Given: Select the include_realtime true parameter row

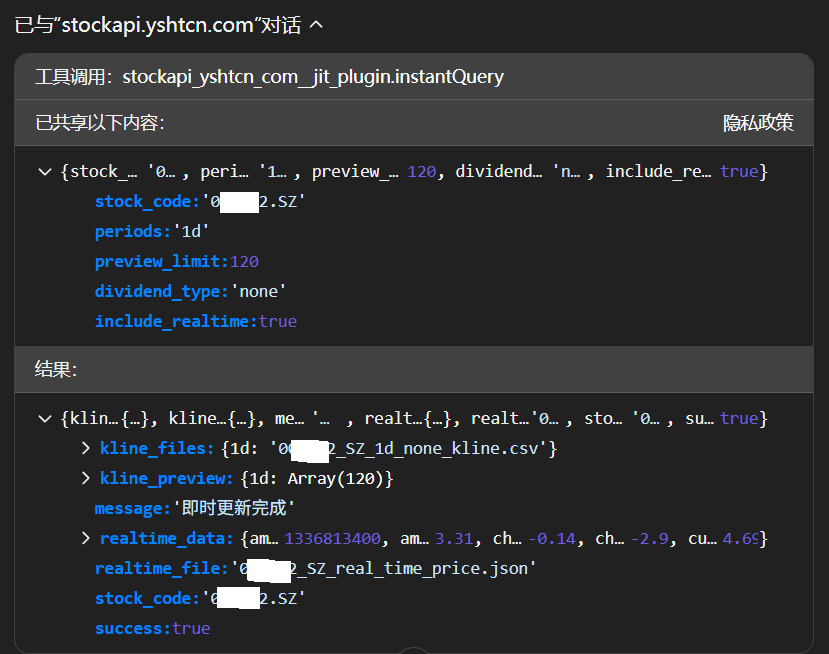Looking at the screenshot, I should pos(196,321).
